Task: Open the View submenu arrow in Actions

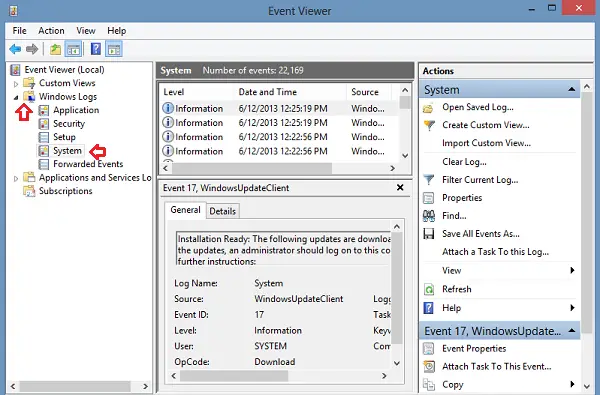Action: pyautogui.click(x=572, y=270)
